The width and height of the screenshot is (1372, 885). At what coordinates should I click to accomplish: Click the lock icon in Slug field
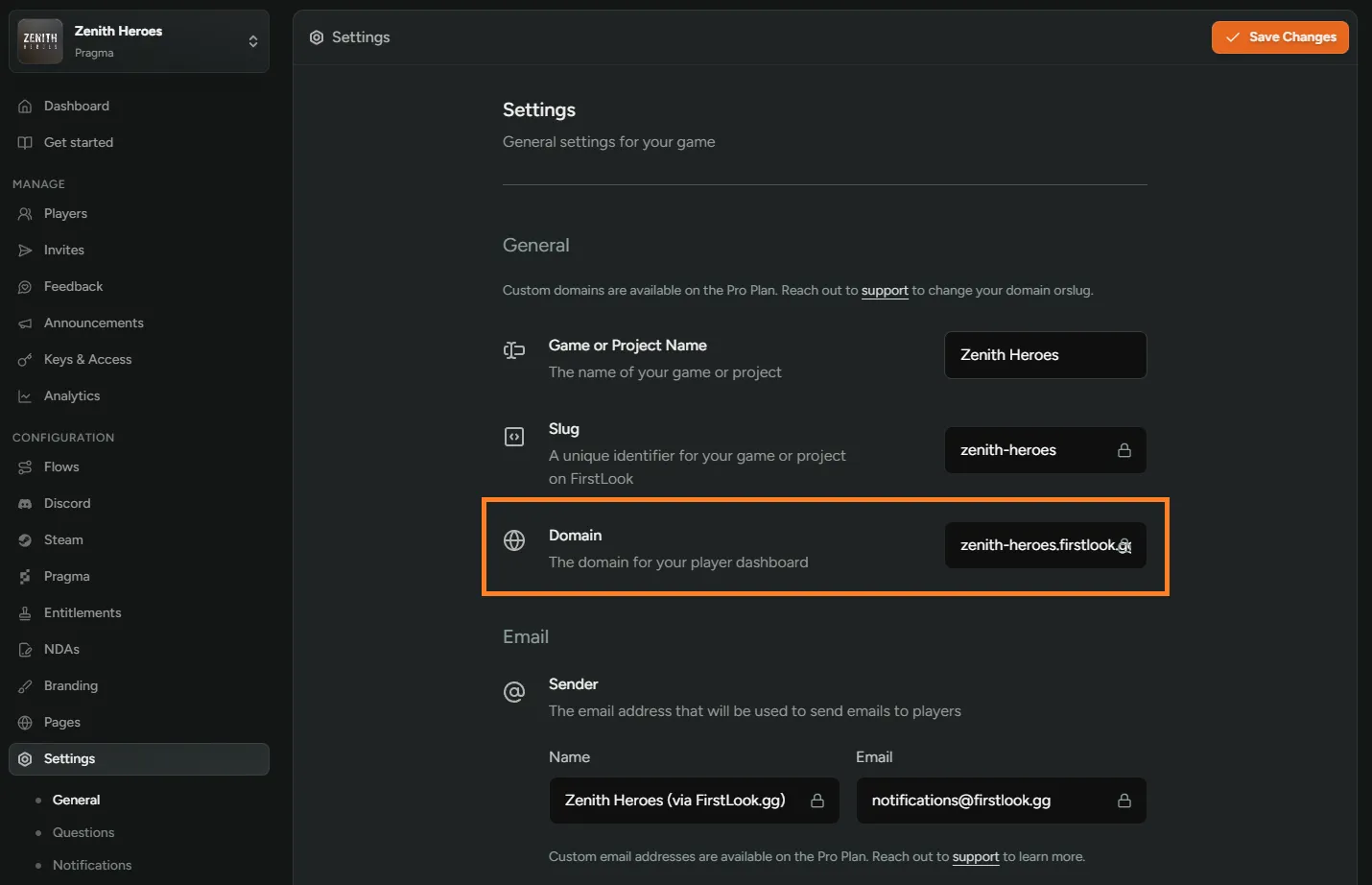[1124, 450]
